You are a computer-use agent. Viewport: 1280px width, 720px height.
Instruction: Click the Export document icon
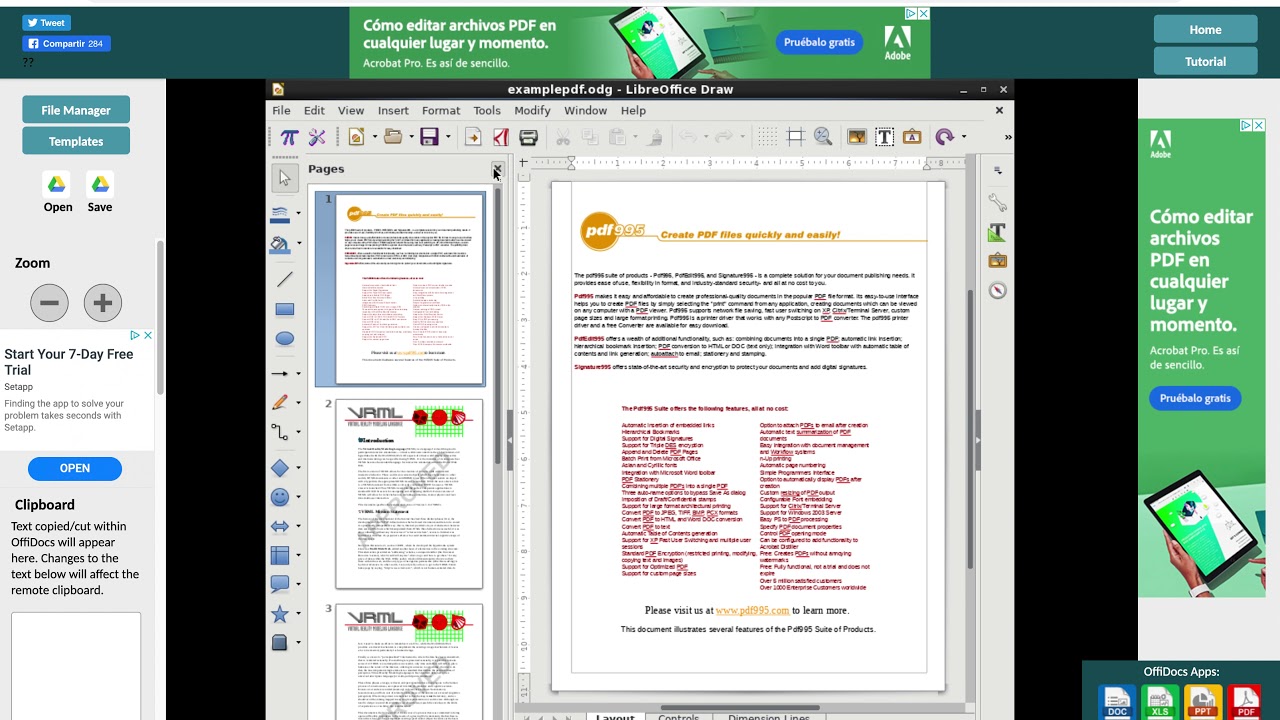(473, 137)
